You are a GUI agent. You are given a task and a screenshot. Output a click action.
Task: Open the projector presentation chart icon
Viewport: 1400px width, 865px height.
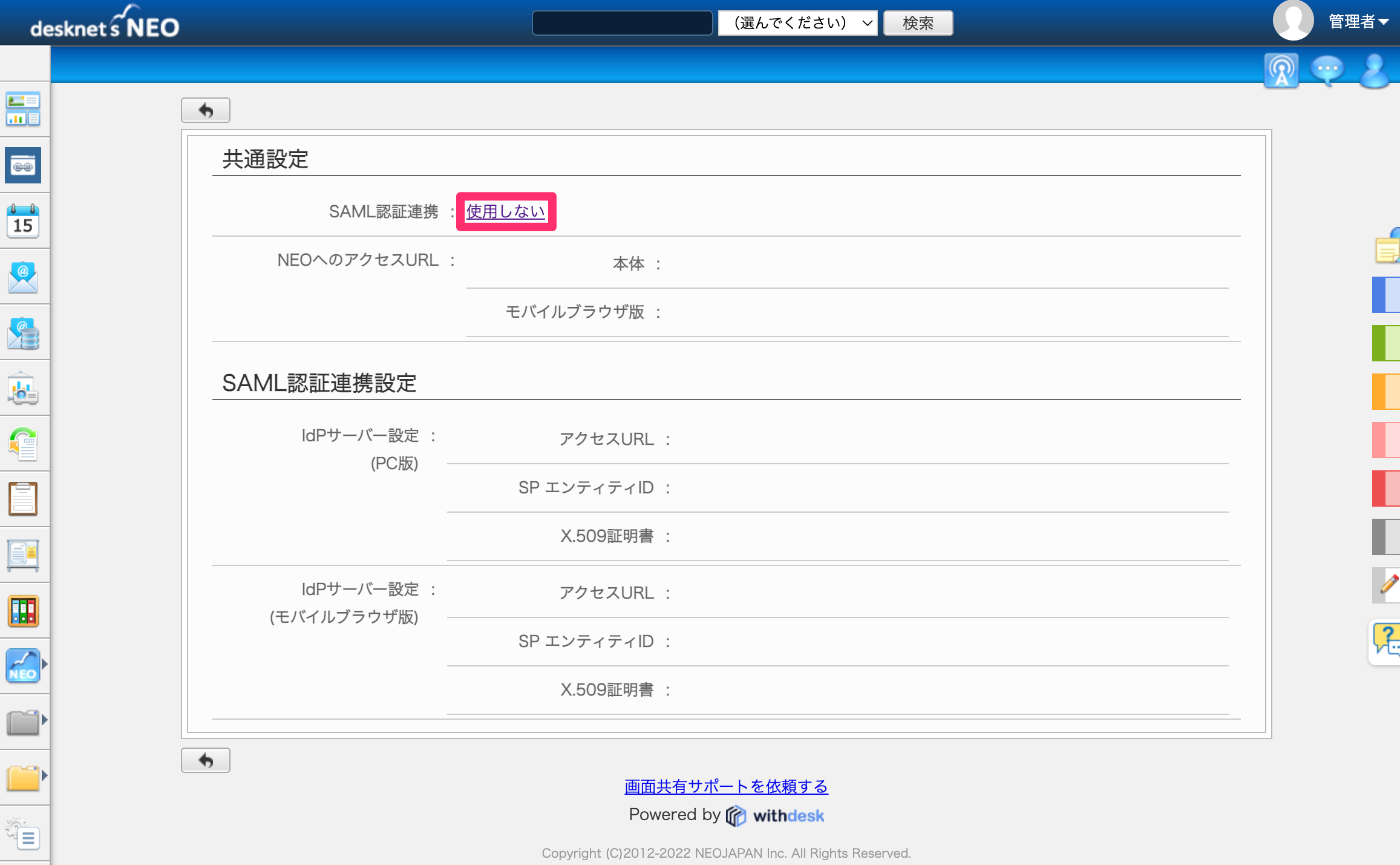23,389
